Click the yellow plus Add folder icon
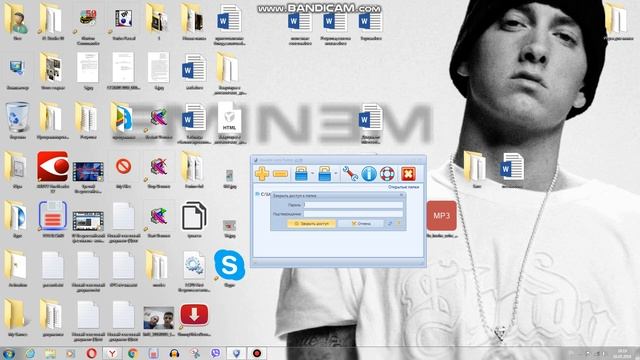 [262, 174]
